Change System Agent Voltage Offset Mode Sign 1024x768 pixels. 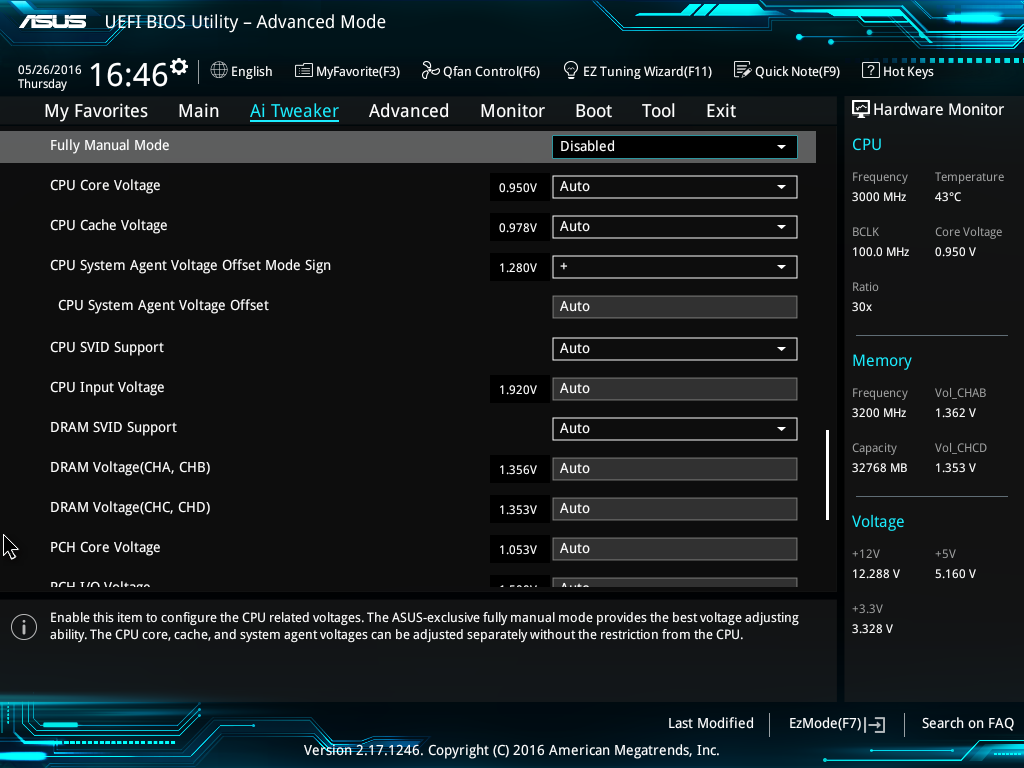(x=675, y=267)
